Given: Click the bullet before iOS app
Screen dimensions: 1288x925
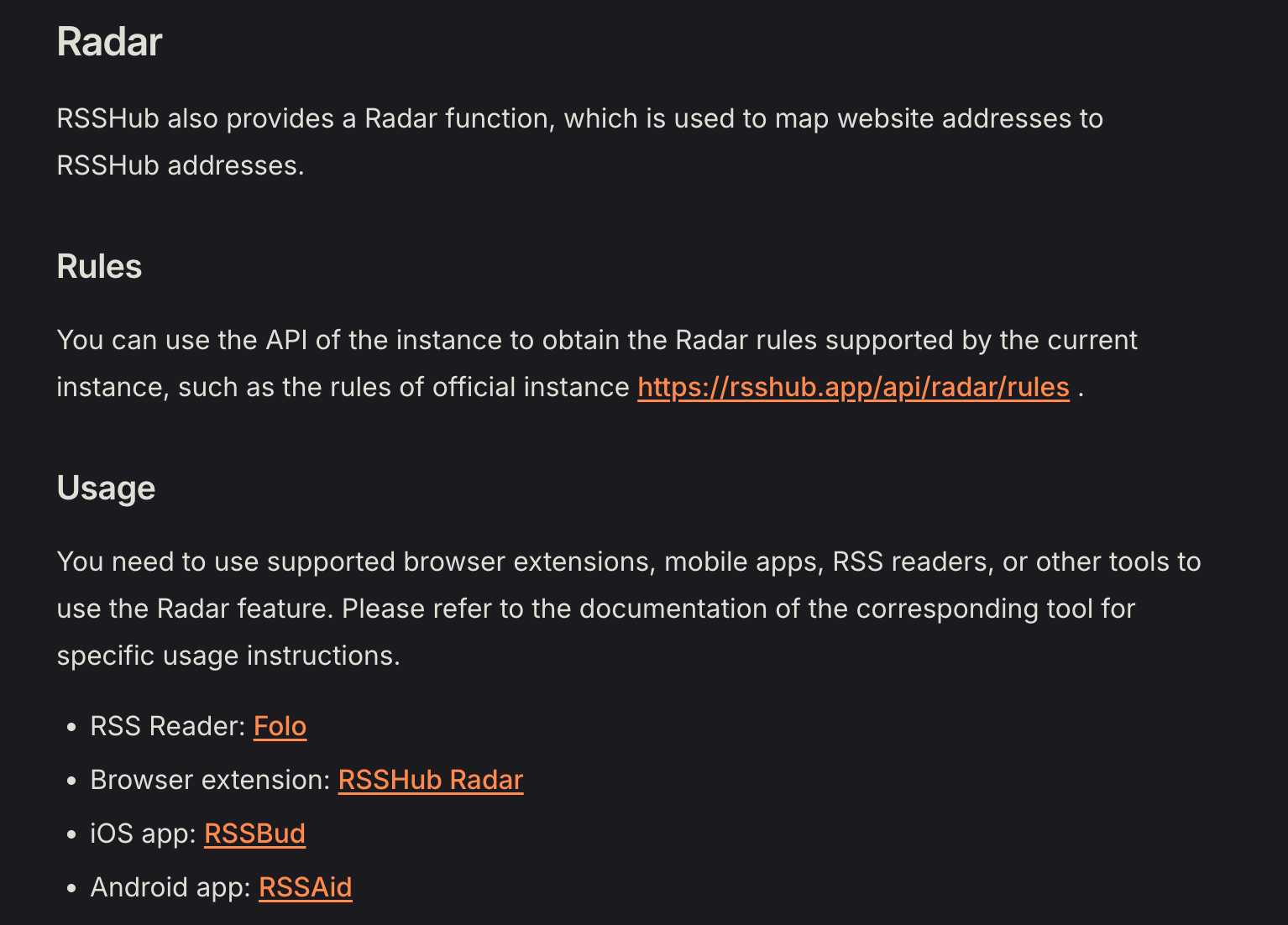Looking at the screenshot, I should (x=71, y=834).
